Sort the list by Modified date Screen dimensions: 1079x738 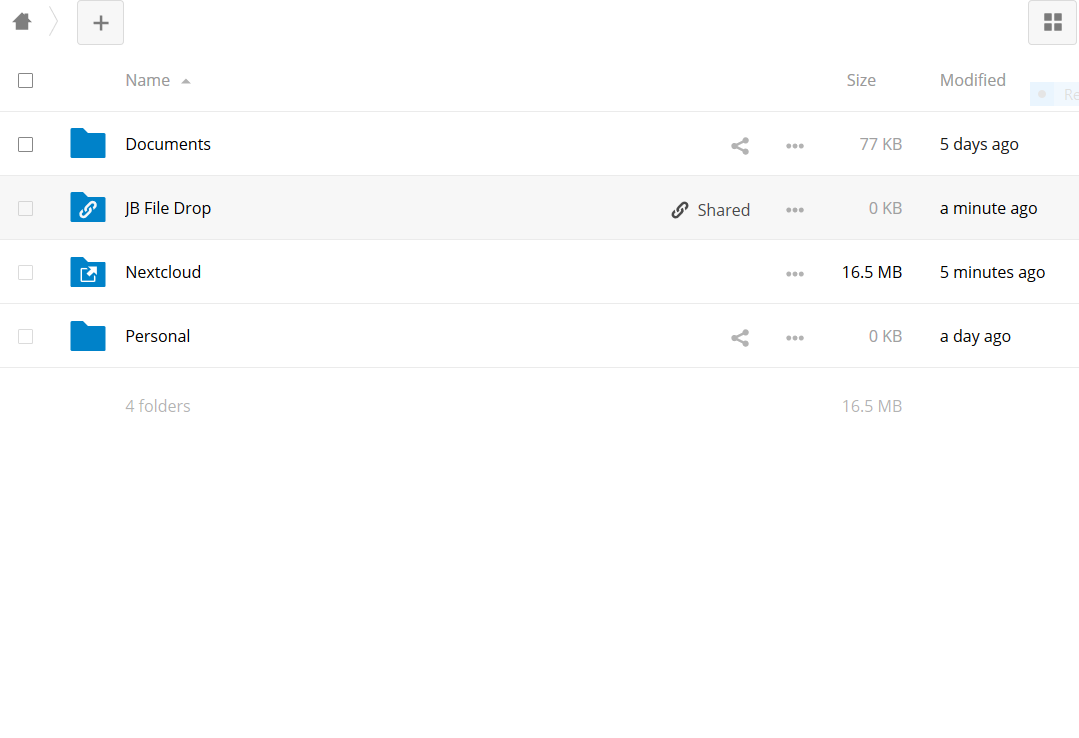pos(972,80)
